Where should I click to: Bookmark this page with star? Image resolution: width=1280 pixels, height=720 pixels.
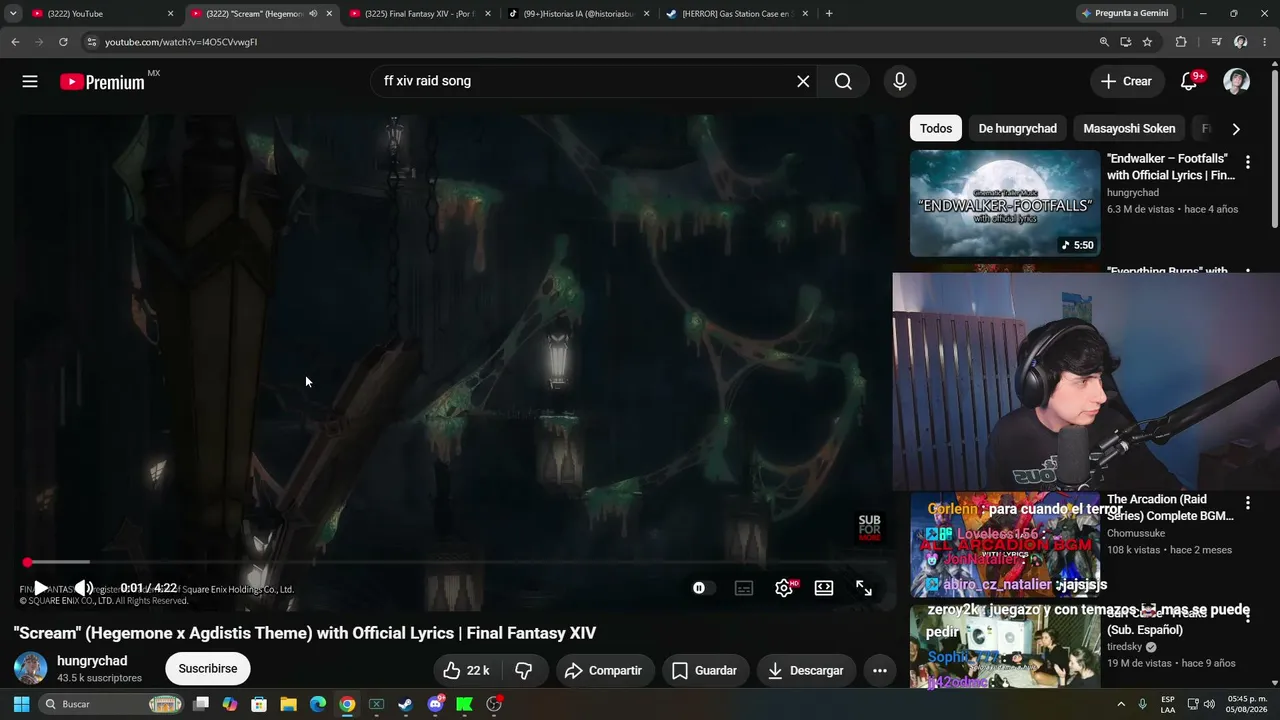[1147, 42]
